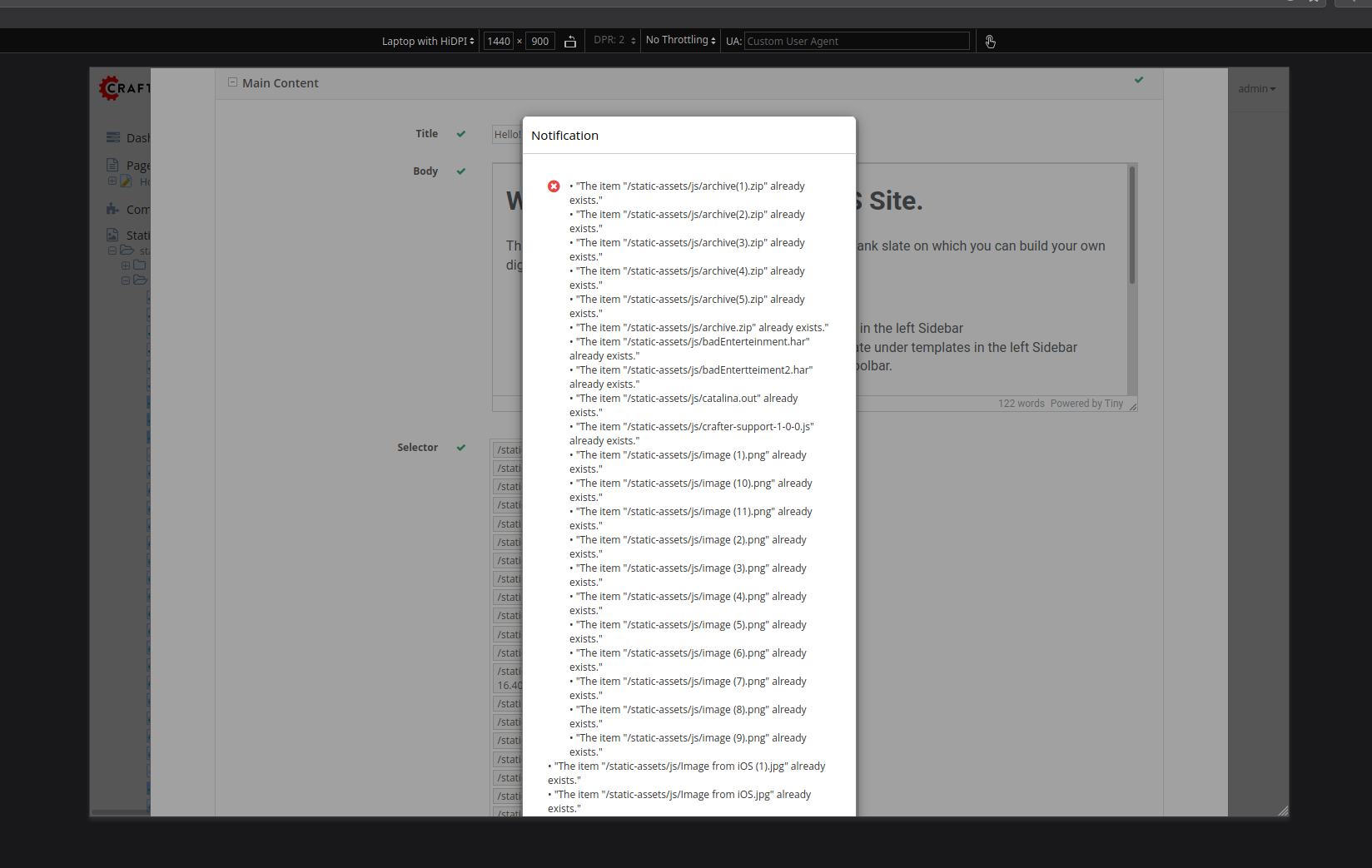Open the No Throttling dropdown
Screen dimensions: 1372x868
coord(679,40)
